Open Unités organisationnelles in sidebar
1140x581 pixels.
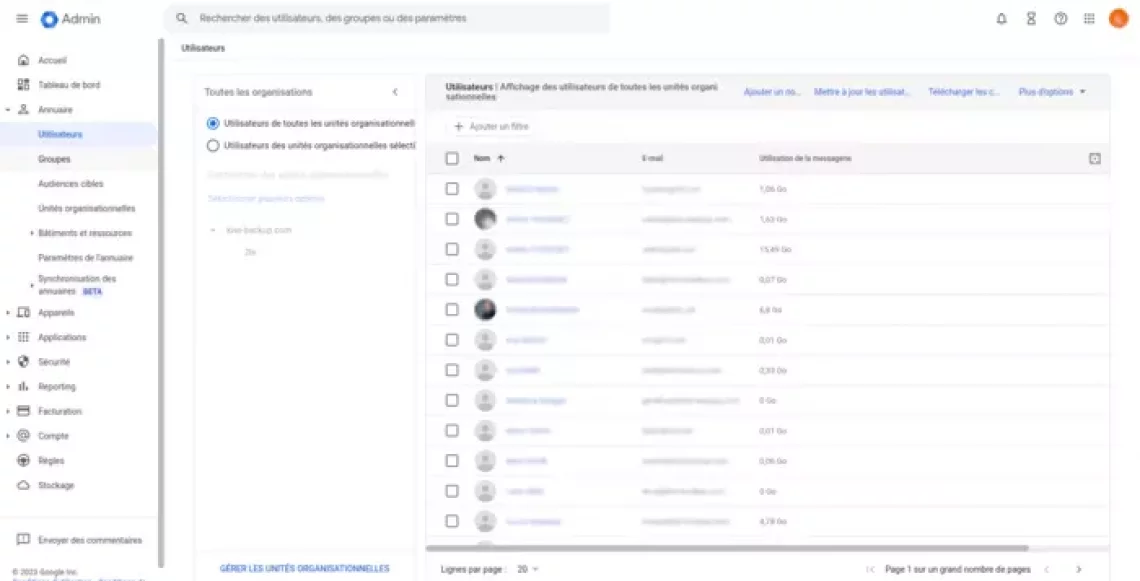tap(86, 208)
